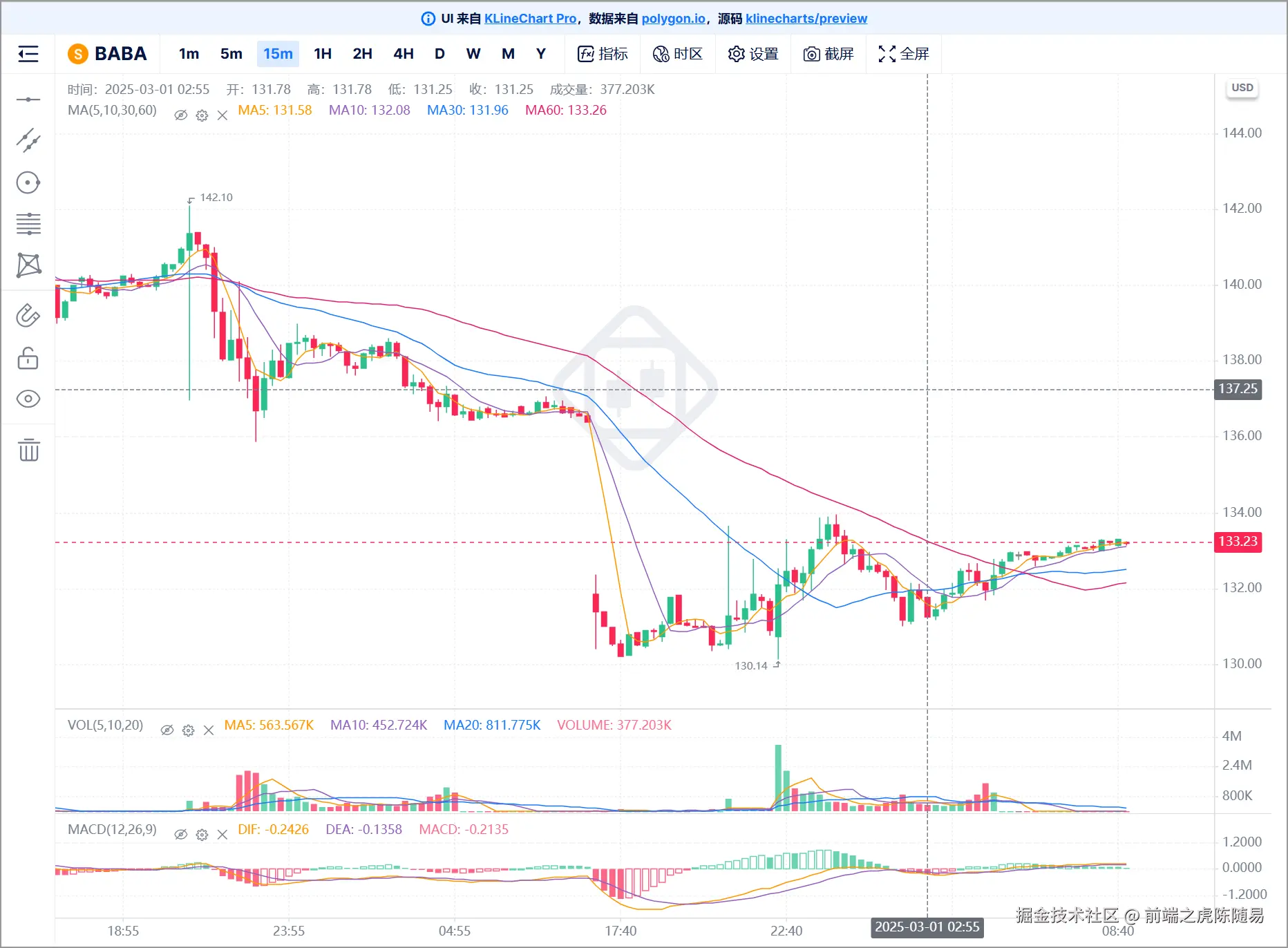
Task: Collapse the drawing sidebar menu icon
Action: click(28, 54)
